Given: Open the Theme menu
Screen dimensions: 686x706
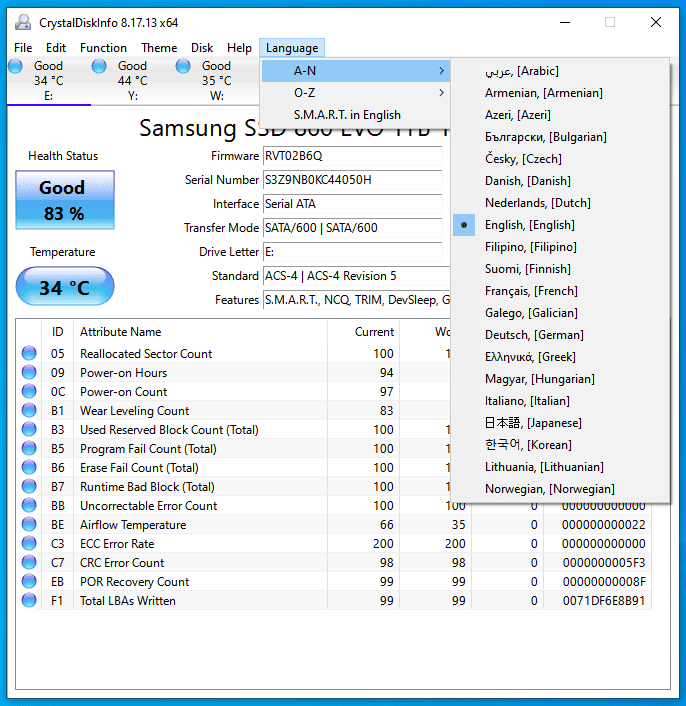Looking at the screenshot, I should click(x=159, y=48).
